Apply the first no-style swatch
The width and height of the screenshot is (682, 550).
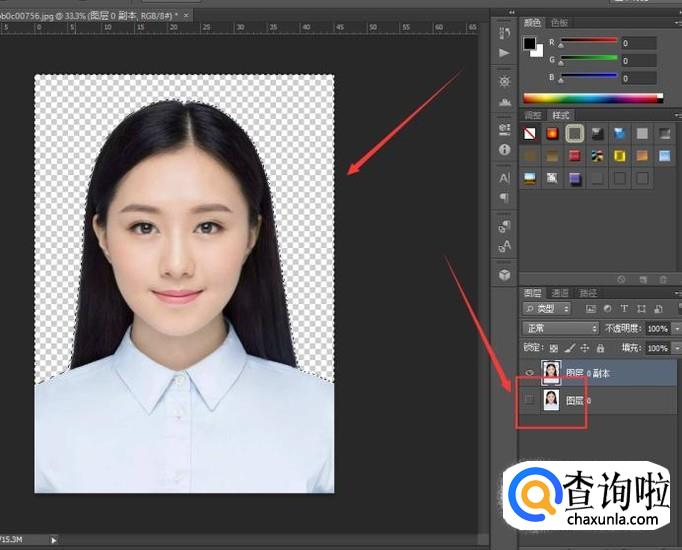530,133
